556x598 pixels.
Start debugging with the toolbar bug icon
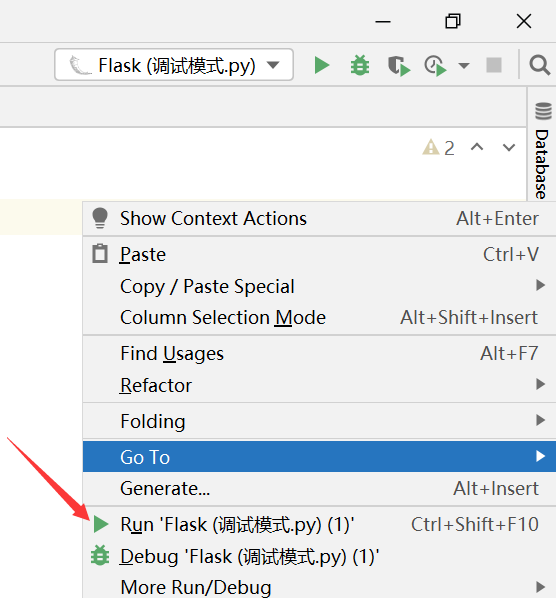360,65
